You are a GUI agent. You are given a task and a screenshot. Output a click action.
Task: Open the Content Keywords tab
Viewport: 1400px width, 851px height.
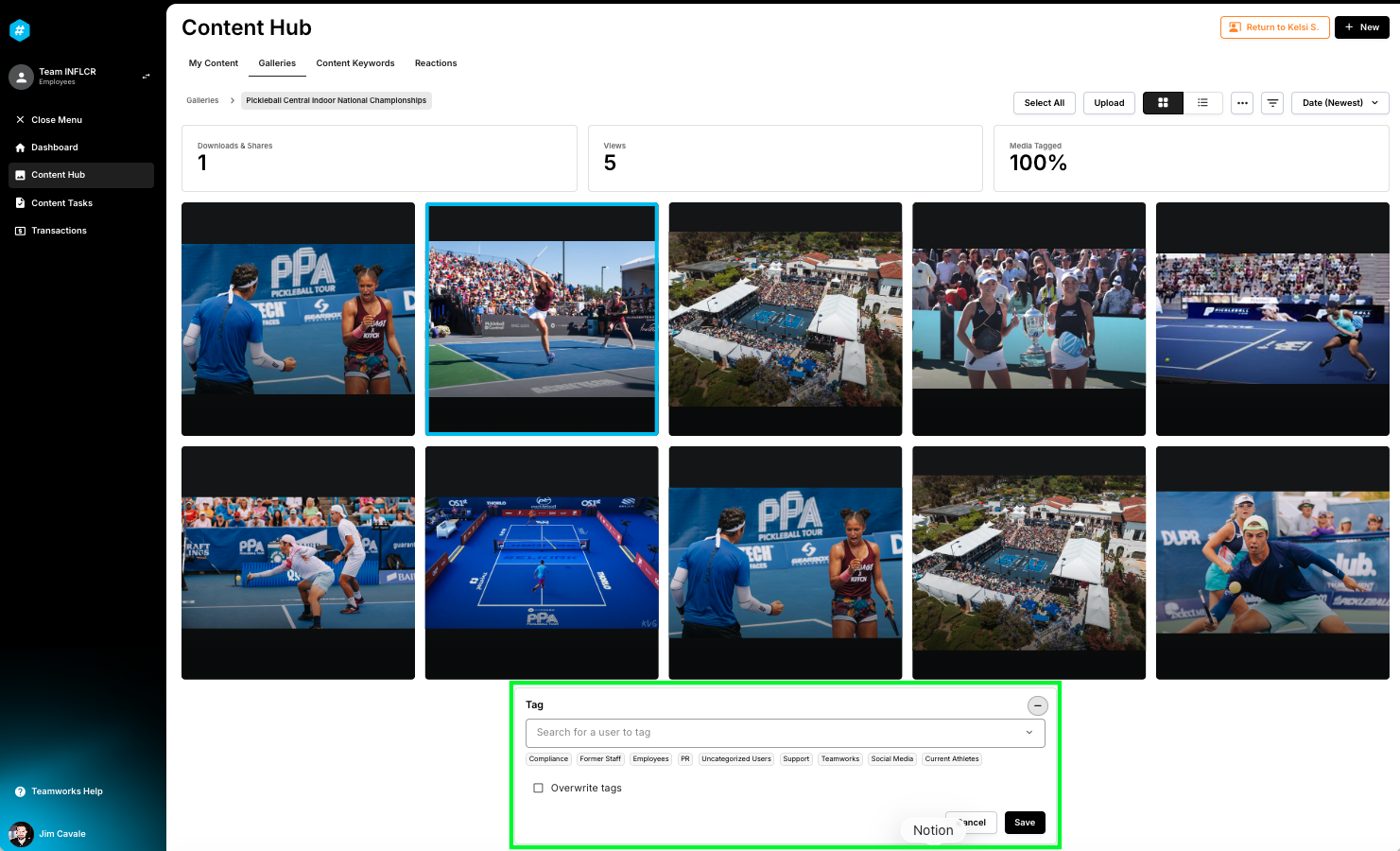[355, 63]
